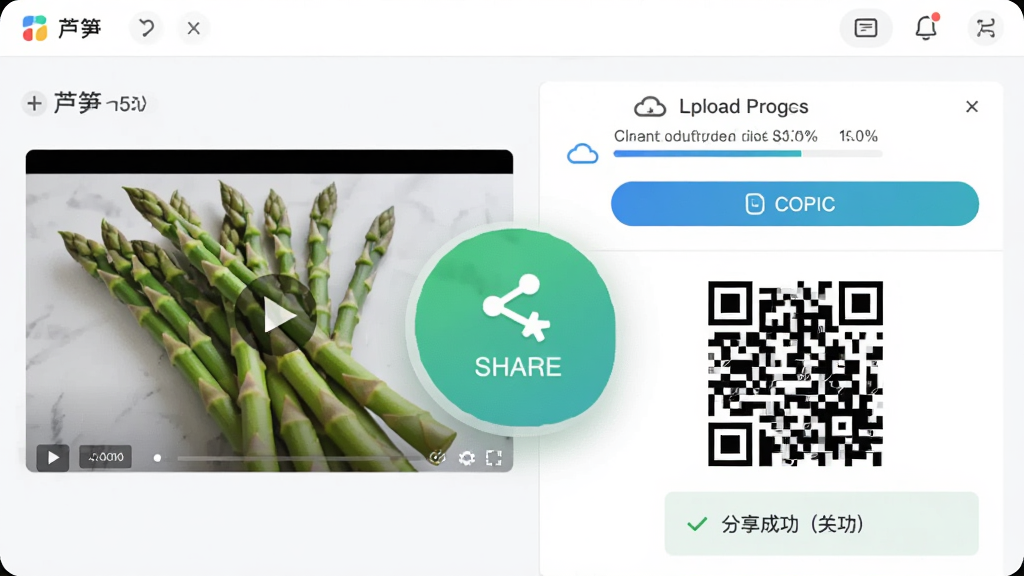
Task: Click the speed icon left of gear
Action: (x=437, y=457)
